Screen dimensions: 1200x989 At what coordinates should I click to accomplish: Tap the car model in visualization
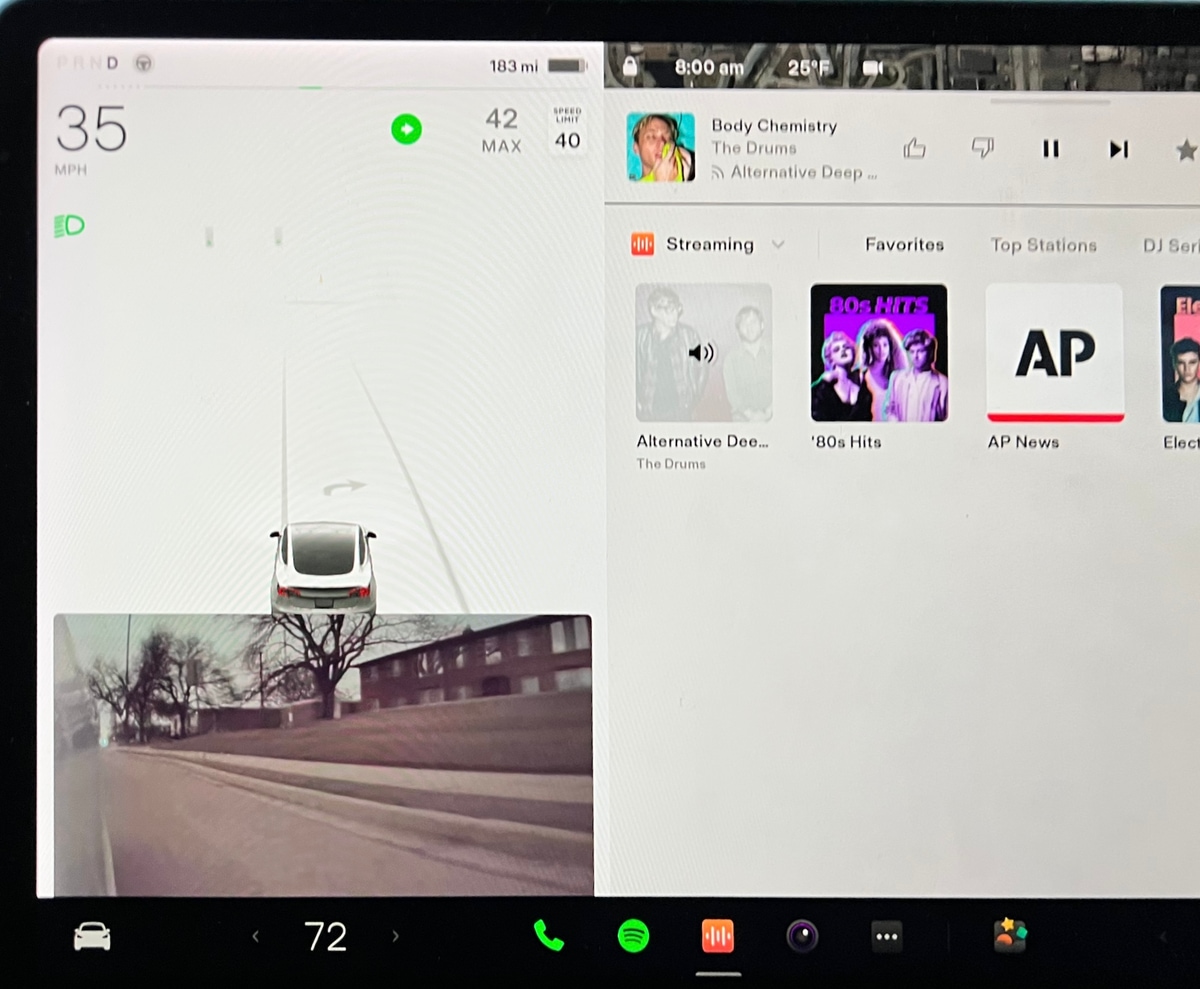tap(323, 568)
